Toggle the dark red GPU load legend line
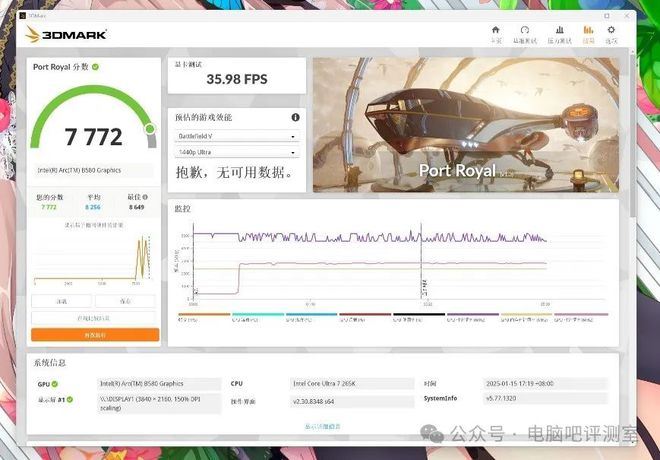This screenshot has width=660, height=460. click(x=365, y=316)
